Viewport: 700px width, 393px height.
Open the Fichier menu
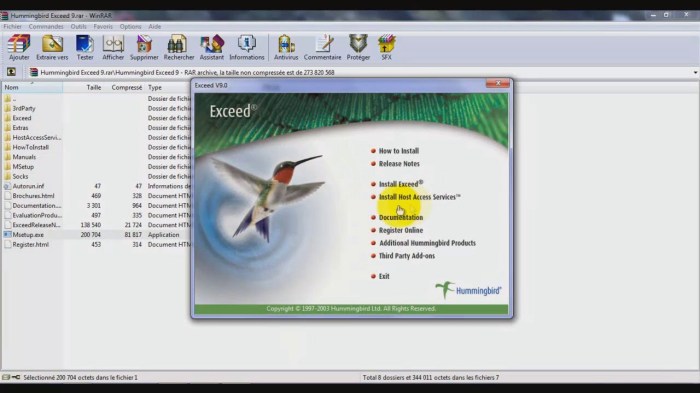pyautogui.click(x=12, y=27)
